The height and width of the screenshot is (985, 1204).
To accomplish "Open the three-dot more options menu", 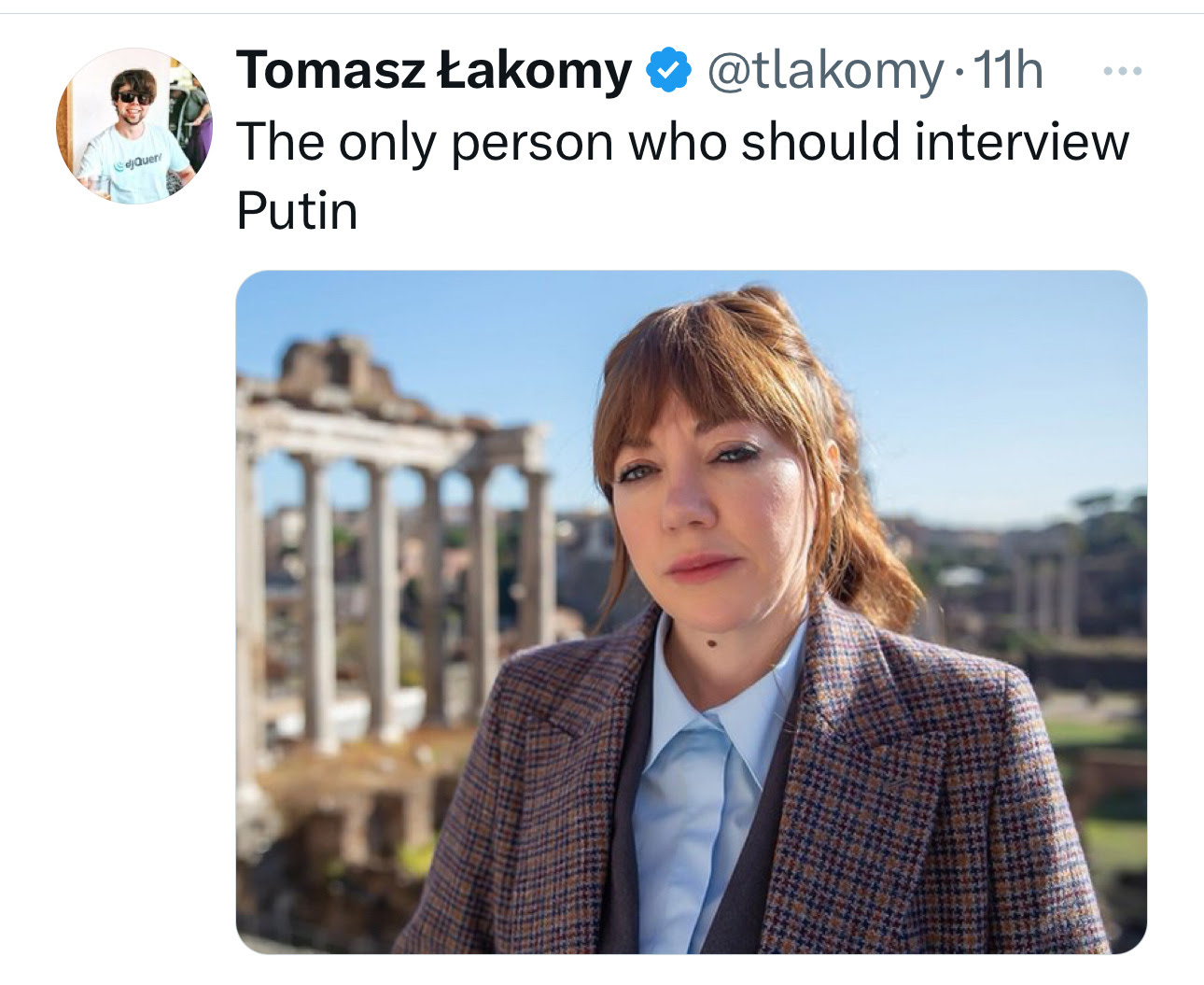I will (x=1121, y=72).
